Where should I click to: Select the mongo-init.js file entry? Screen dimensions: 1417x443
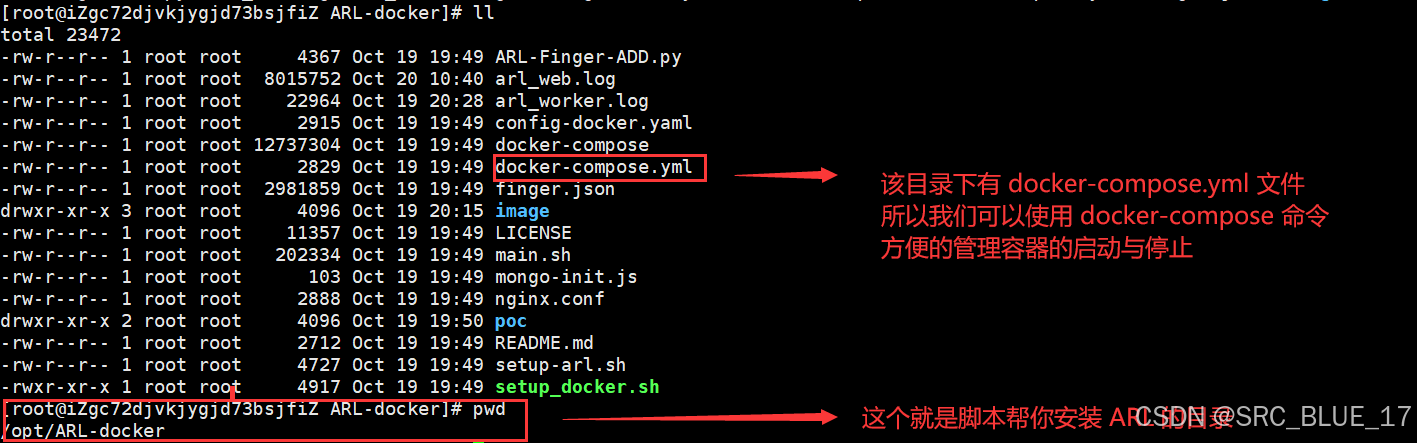pyautogui.click(x=566, y=277)
